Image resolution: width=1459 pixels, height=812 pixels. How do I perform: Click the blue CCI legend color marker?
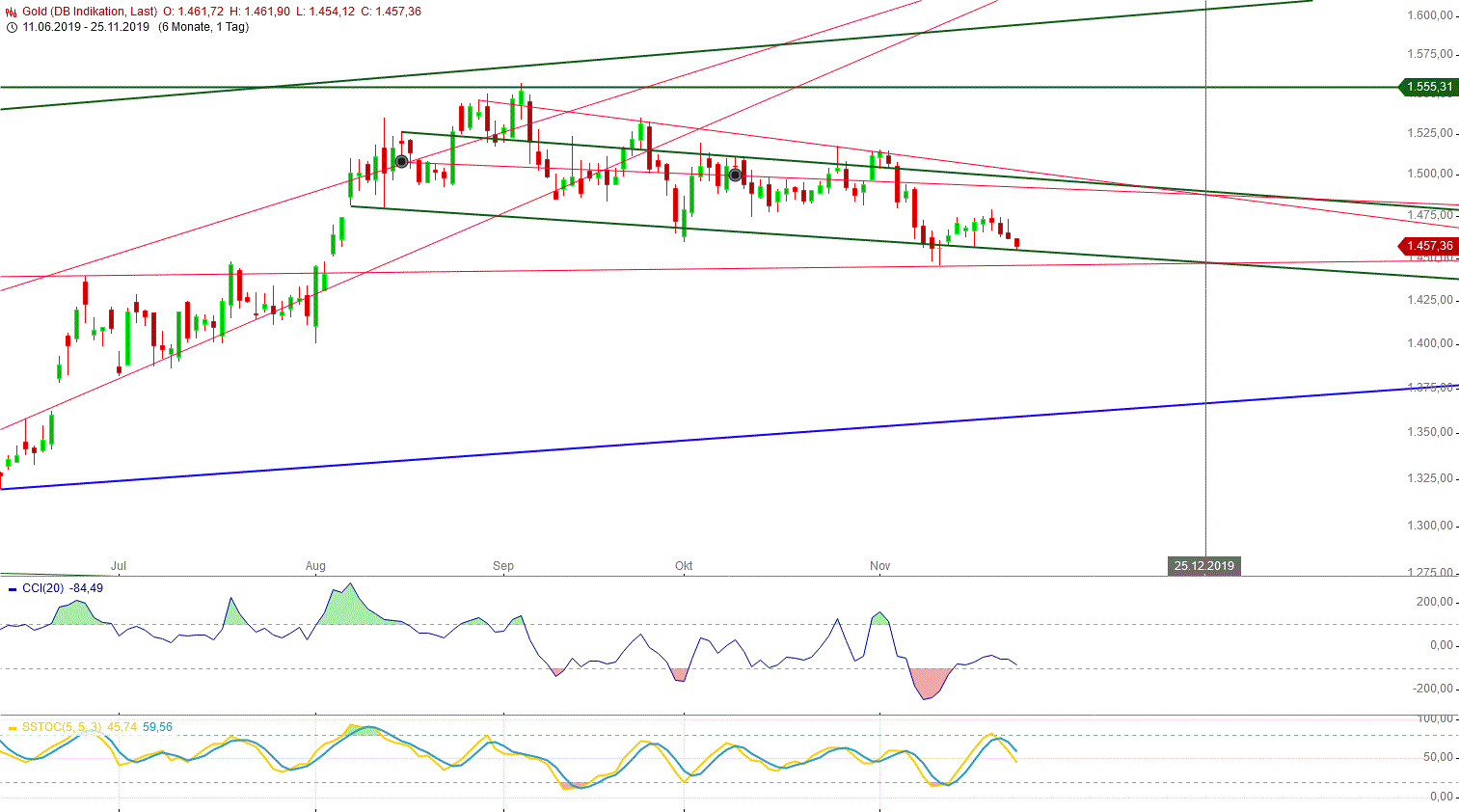pos(12,589)
